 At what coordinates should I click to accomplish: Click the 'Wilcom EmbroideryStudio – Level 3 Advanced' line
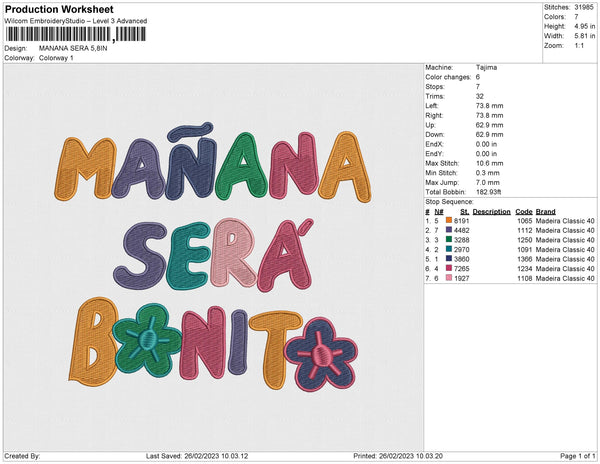76,21
